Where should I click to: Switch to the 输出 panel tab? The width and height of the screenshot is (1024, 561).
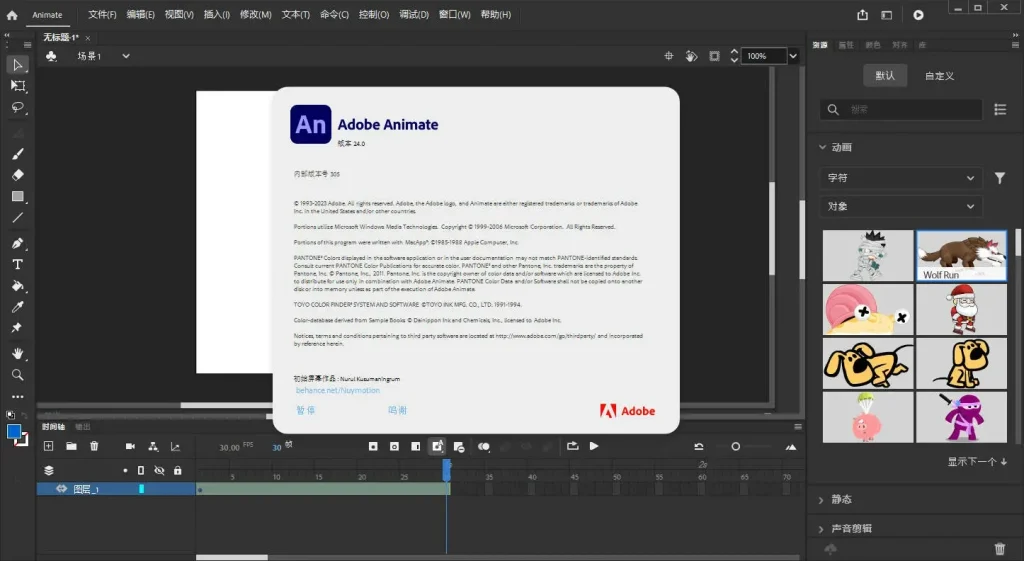tap(82, 426)
